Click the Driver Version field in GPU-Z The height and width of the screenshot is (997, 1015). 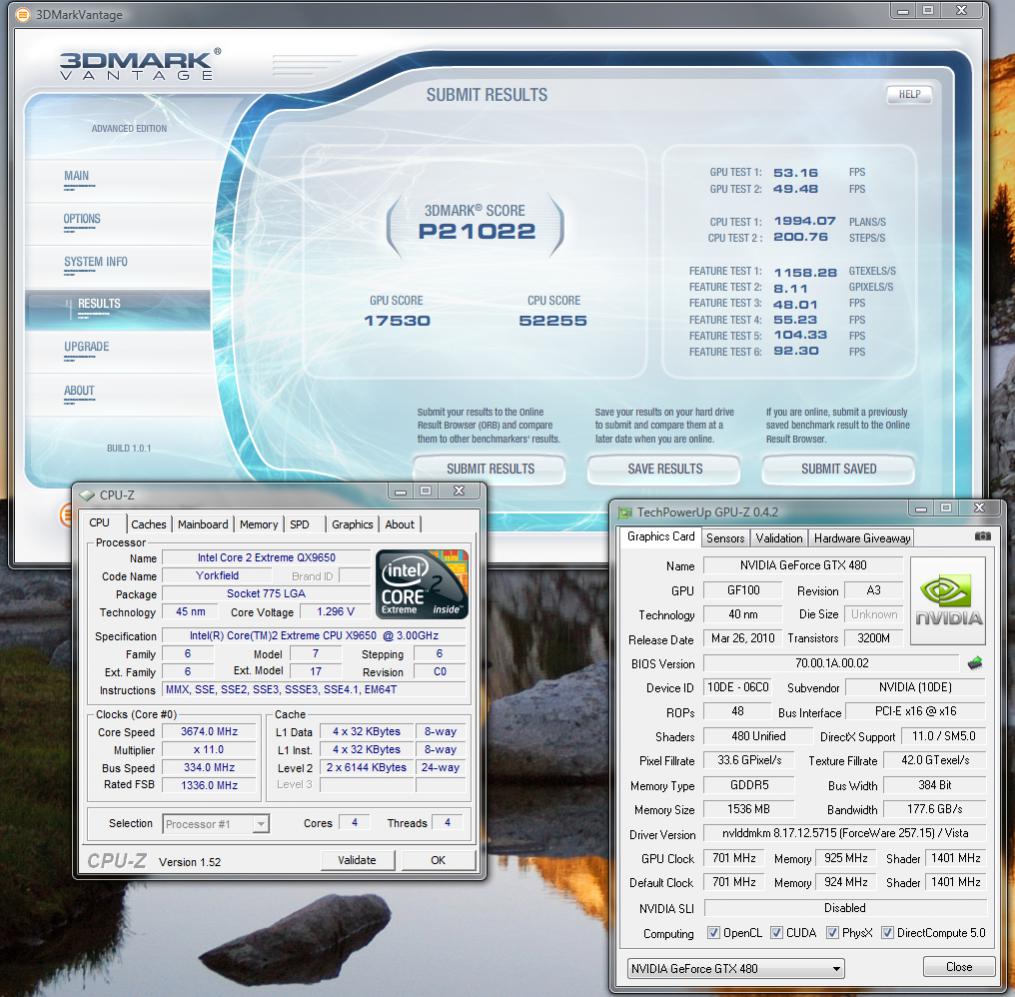coord(845,833)
